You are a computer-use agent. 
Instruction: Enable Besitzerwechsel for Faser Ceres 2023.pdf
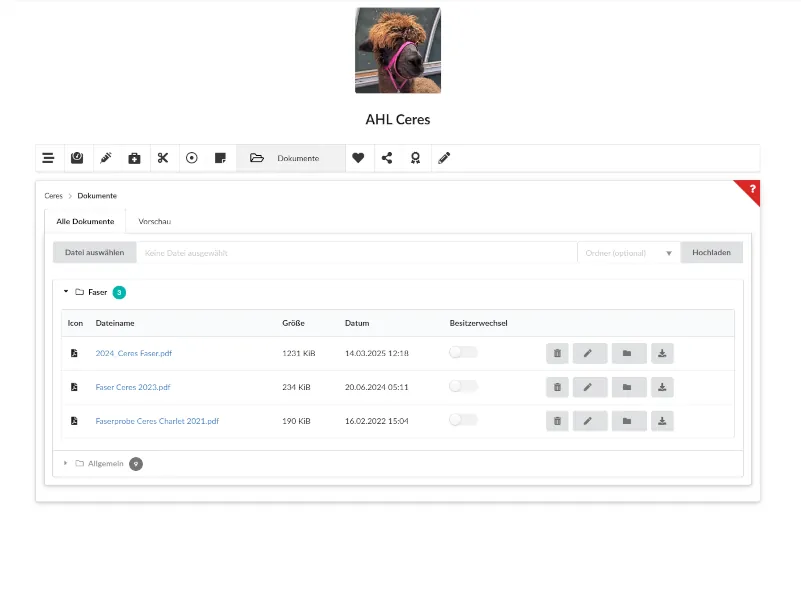click(x=463, y=386)
